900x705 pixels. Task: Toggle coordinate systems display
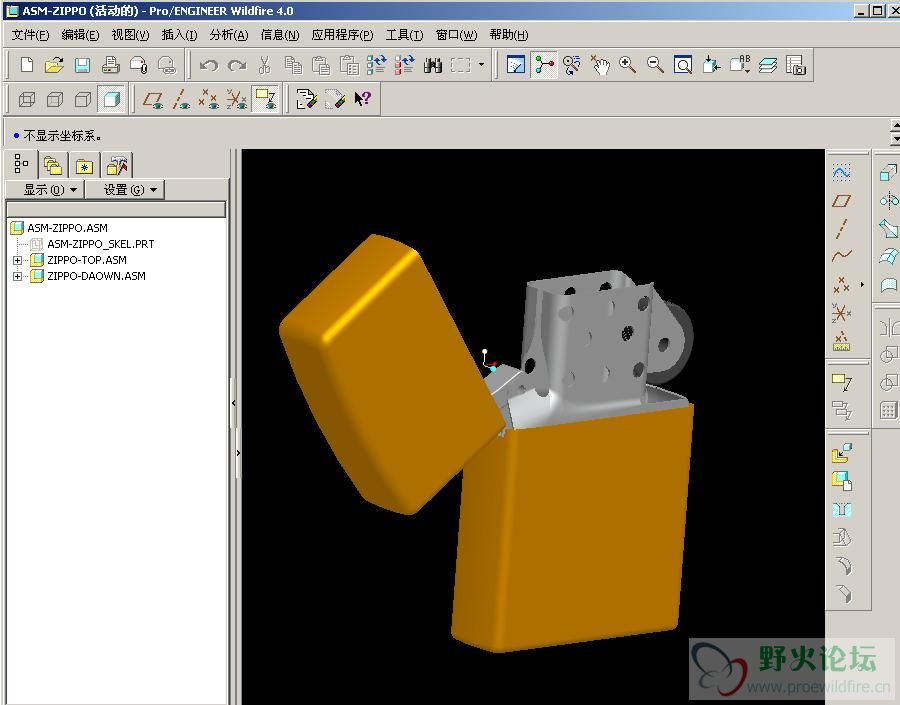[x=236, y=100]
